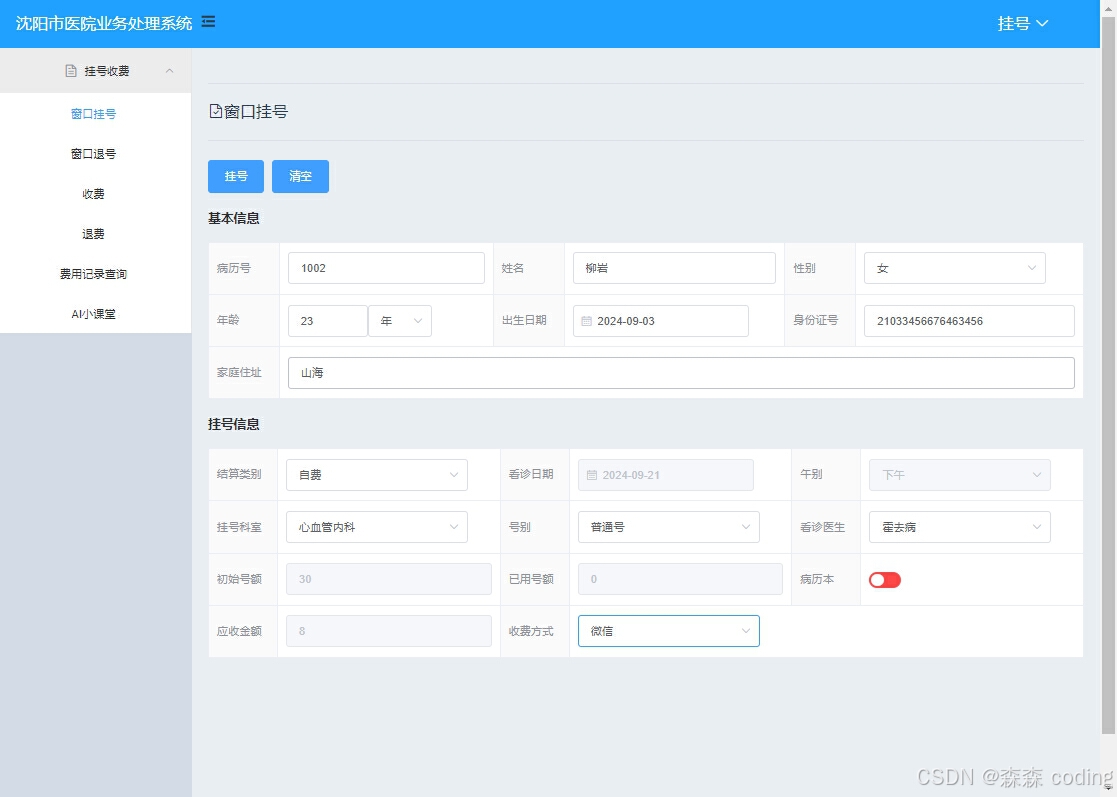
Task: Open the age unit dropdown showing 年
Action: click(x=400, y=321)
